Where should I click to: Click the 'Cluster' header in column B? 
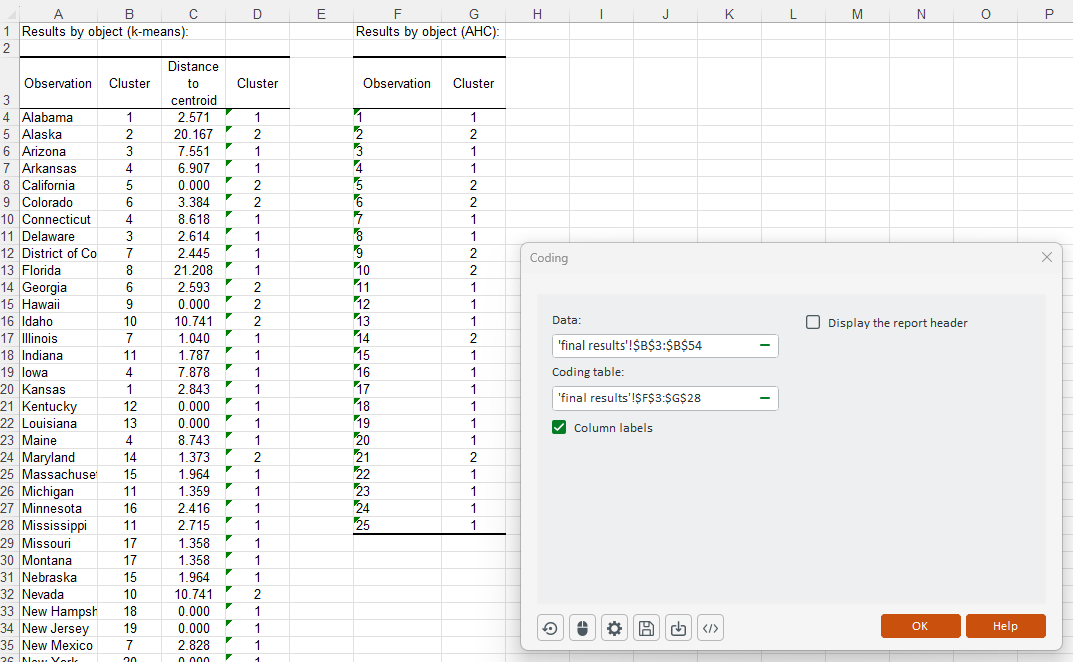click(x=129, y=83)
